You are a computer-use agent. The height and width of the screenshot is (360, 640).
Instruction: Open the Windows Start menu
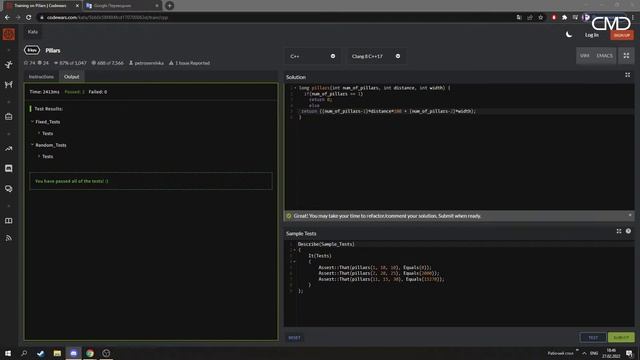point(8,353)
